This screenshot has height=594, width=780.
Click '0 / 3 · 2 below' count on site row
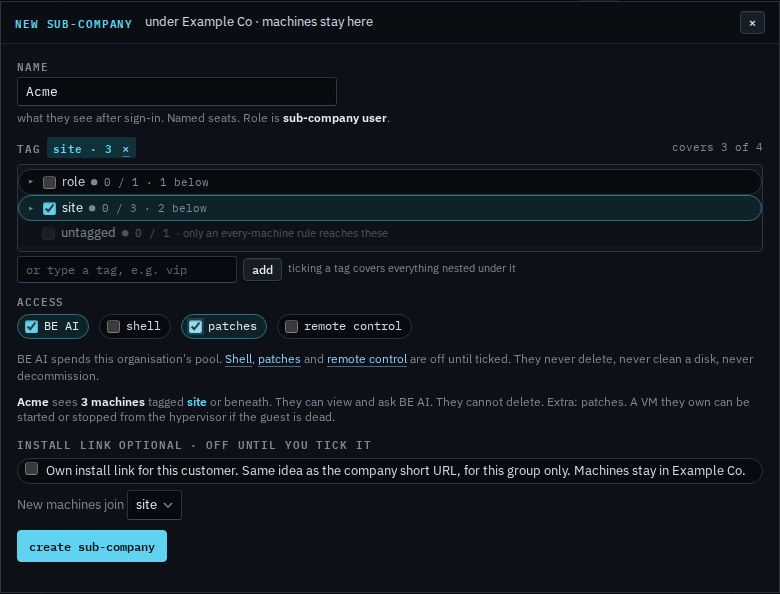[x=154, y=208]
